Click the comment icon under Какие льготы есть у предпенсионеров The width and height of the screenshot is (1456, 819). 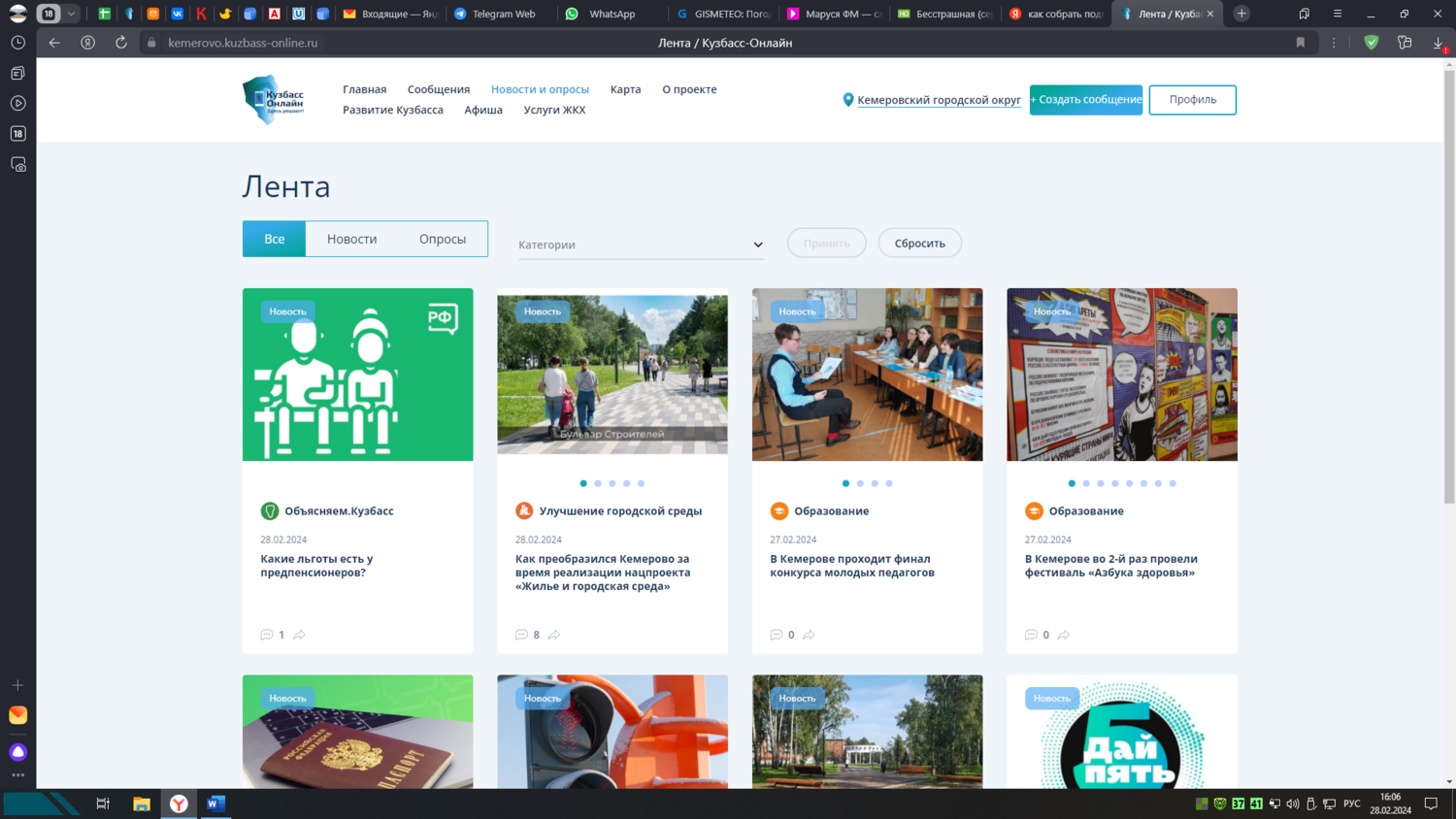tap(267, 635)
